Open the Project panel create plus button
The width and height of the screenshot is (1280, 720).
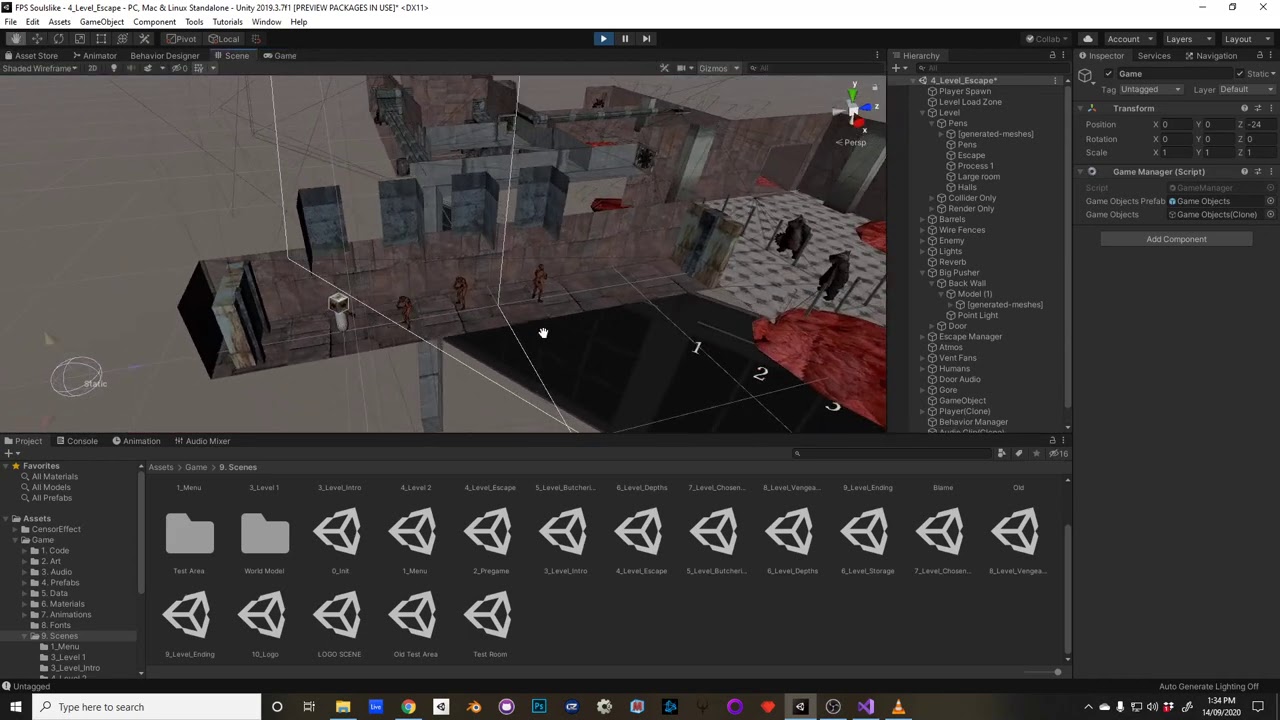click(x=10, y=453)
